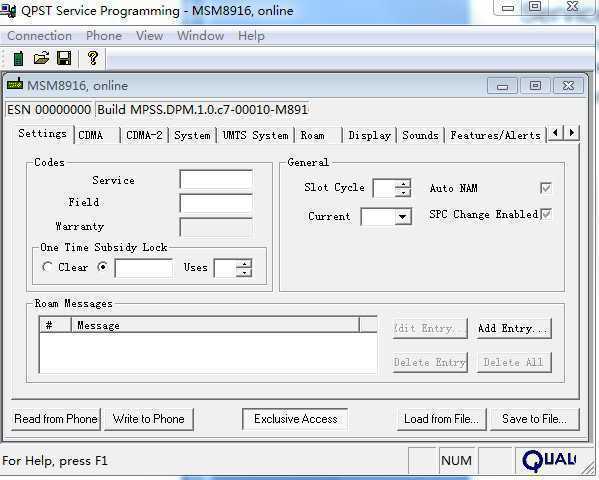Open the Help menu

click(x=251, y=36)
